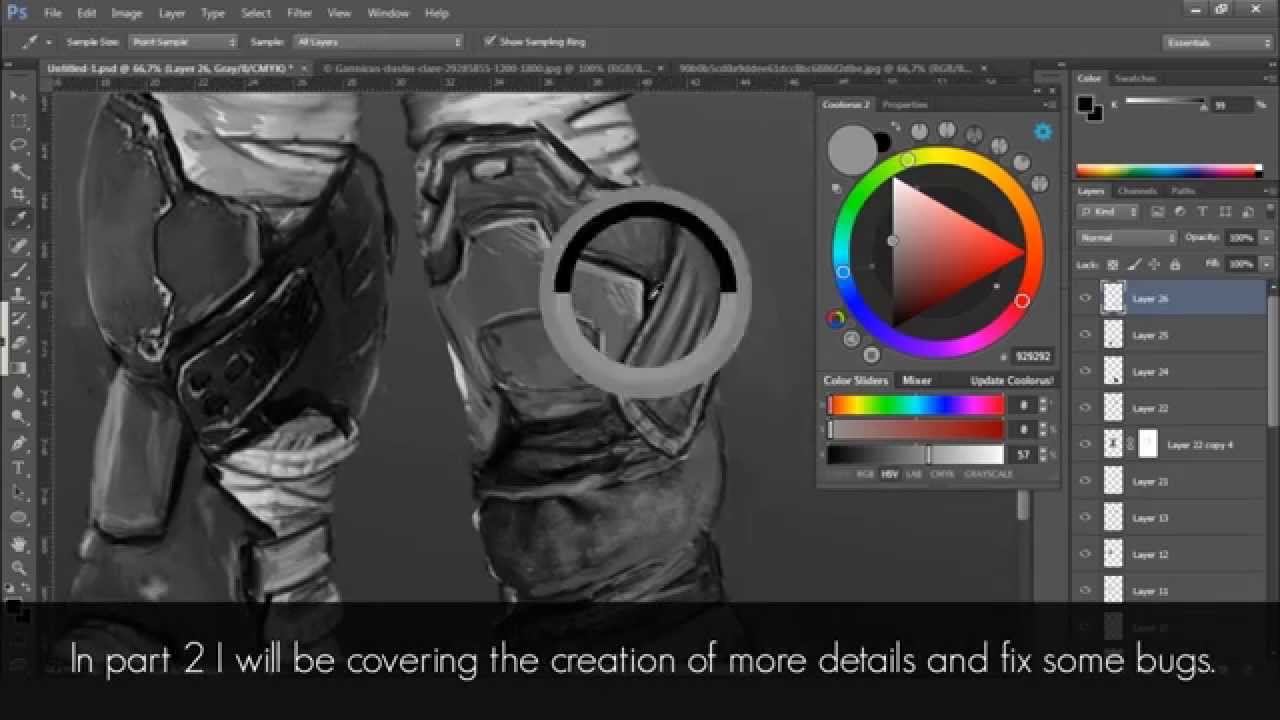Switch Coolorus sliders to CMYK mode
Screen dimensions: 1280x720
pyautogui.click(x=942, y=474)
